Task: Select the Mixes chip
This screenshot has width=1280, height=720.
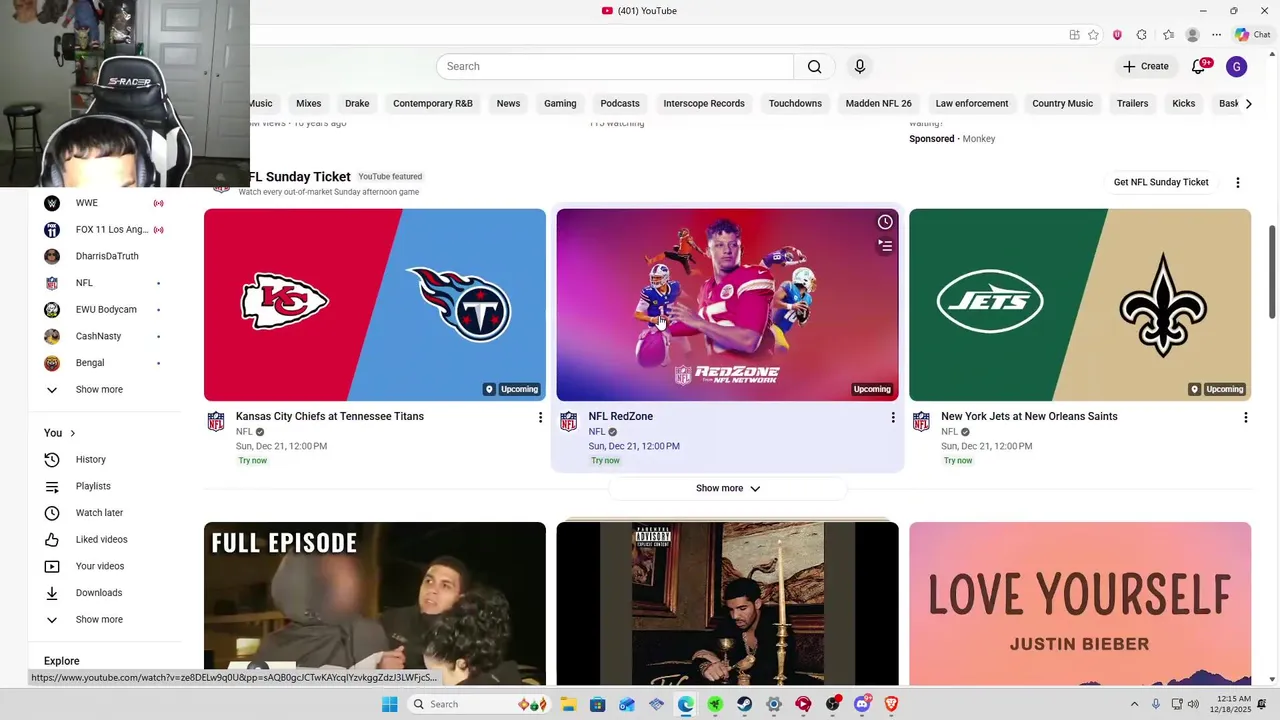Action: coord(309,103)
